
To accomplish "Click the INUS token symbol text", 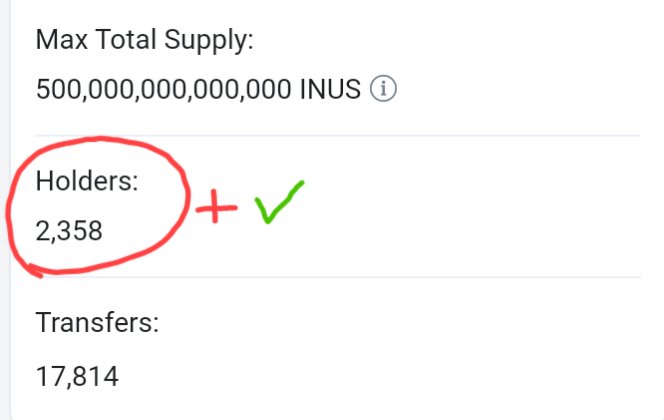I will click(330, 89).
